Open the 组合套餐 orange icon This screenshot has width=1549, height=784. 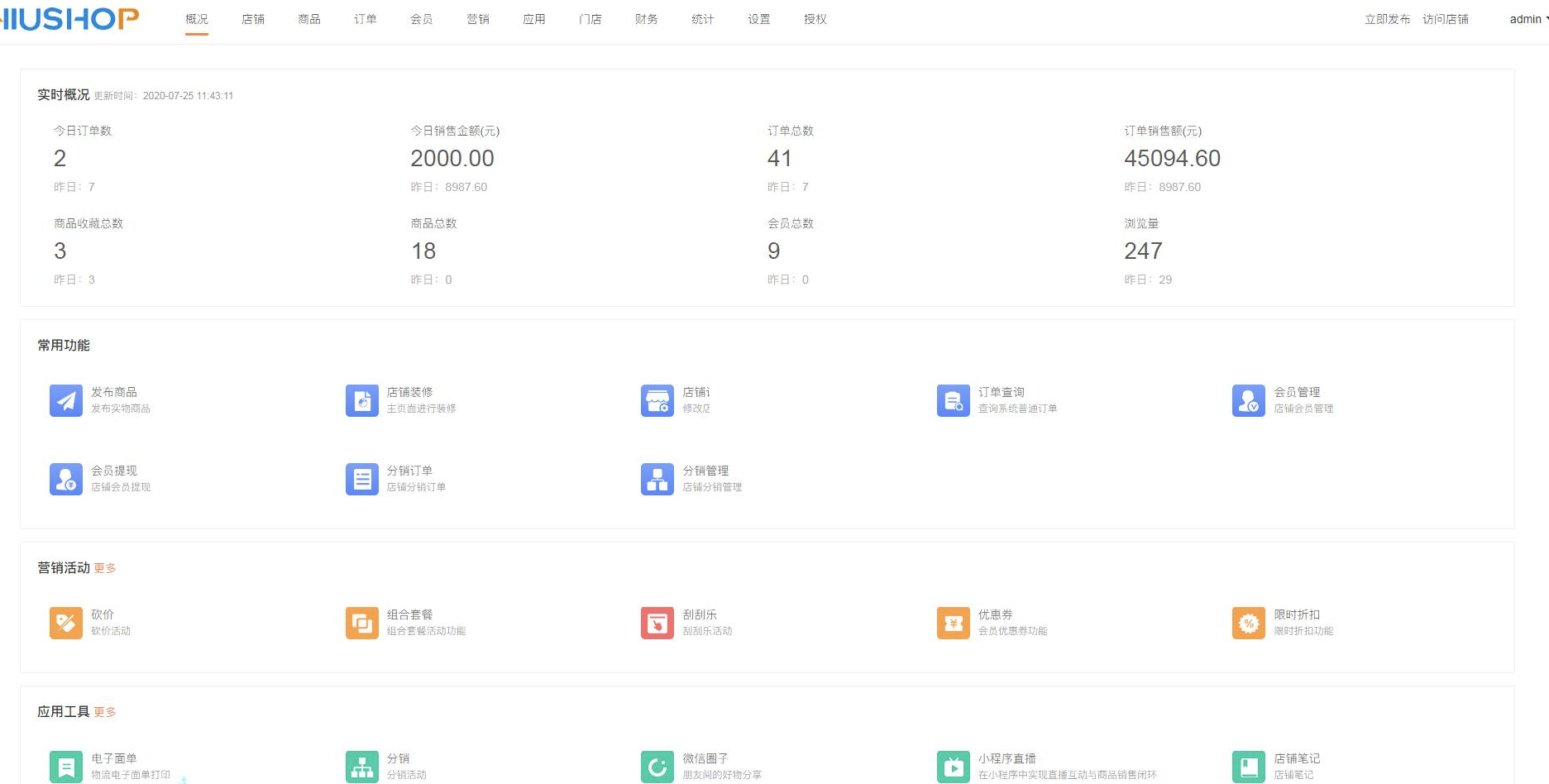[362, 623]
